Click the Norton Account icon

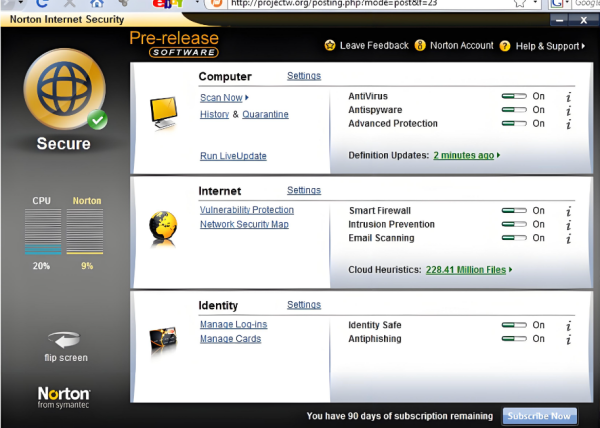tap(420, 46)
